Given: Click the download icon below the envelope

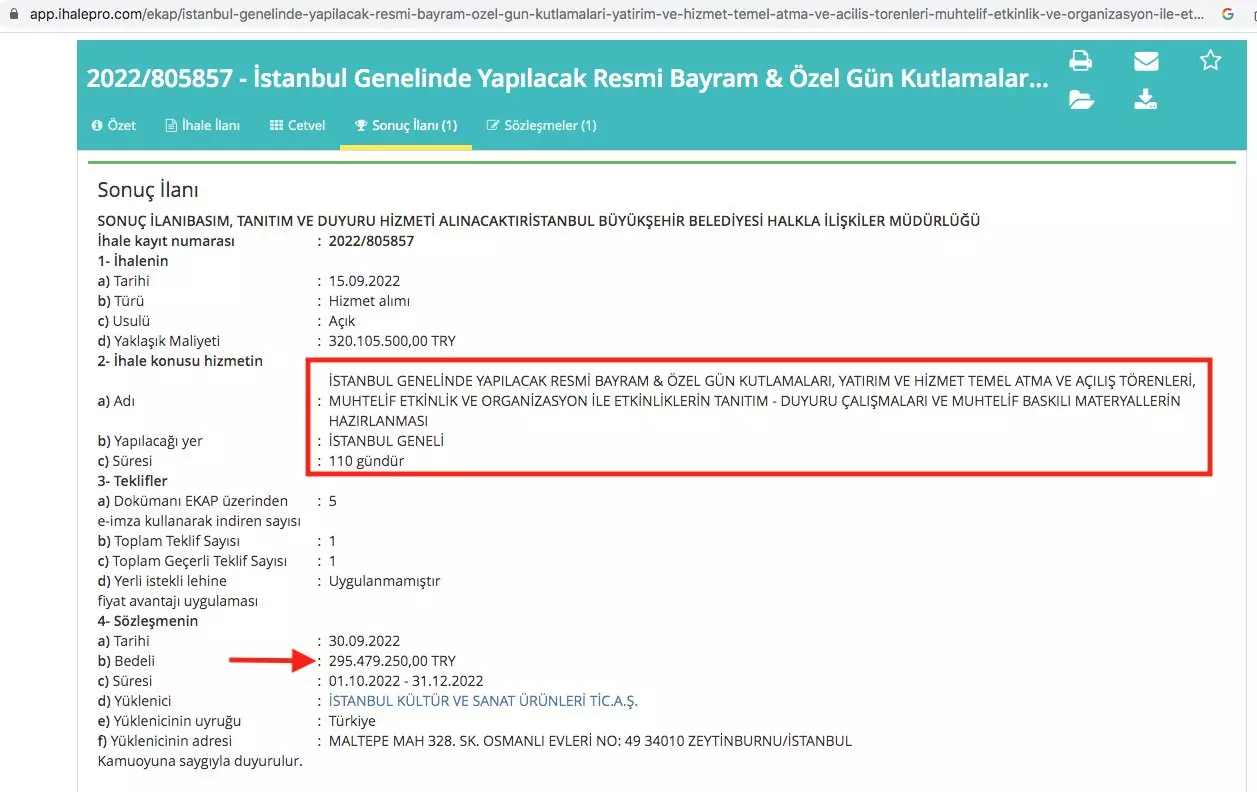Looking at the screenshot, I should (1145, 100).
